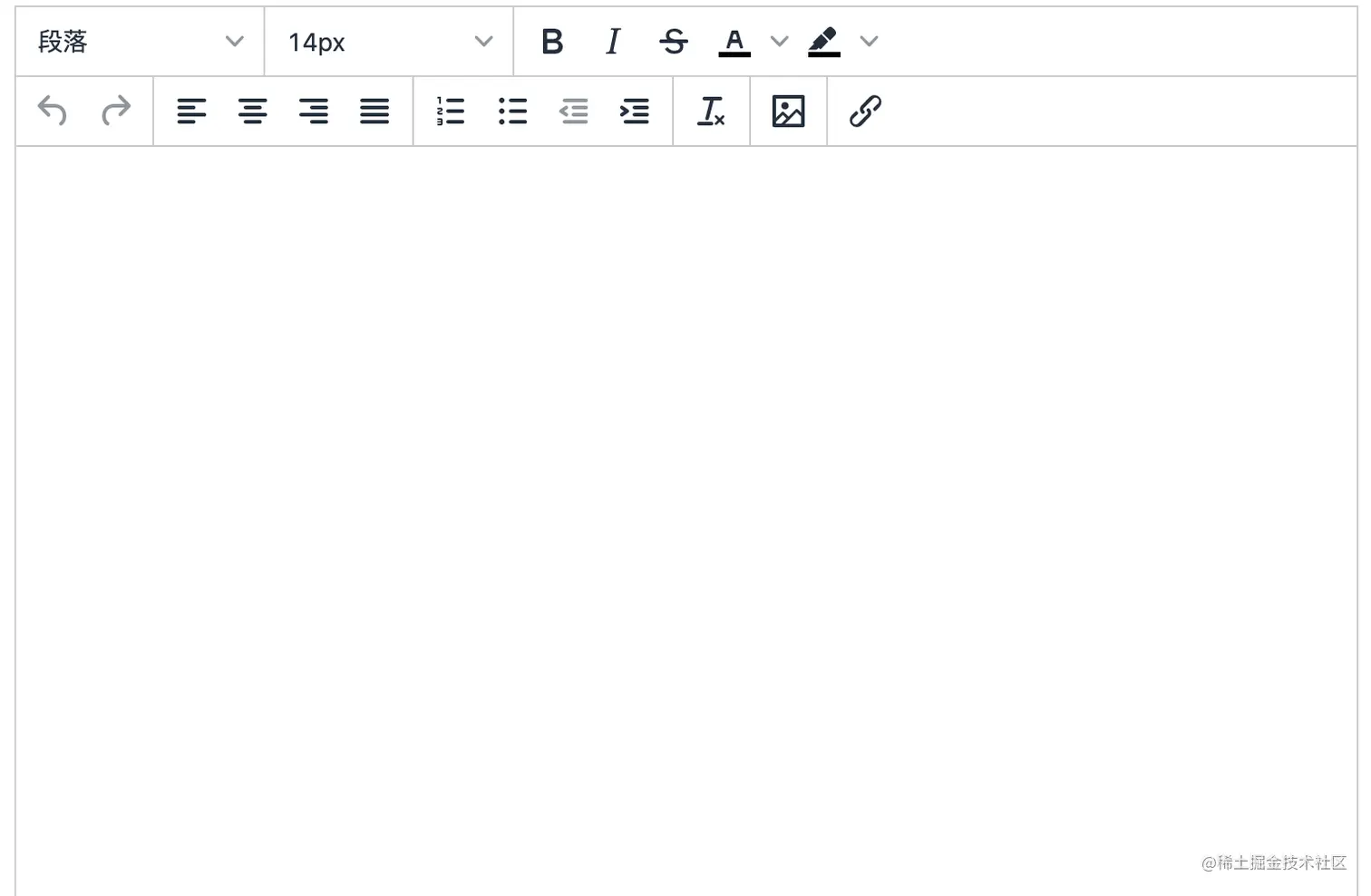Click inside the empty editor content area

point(686,521)
